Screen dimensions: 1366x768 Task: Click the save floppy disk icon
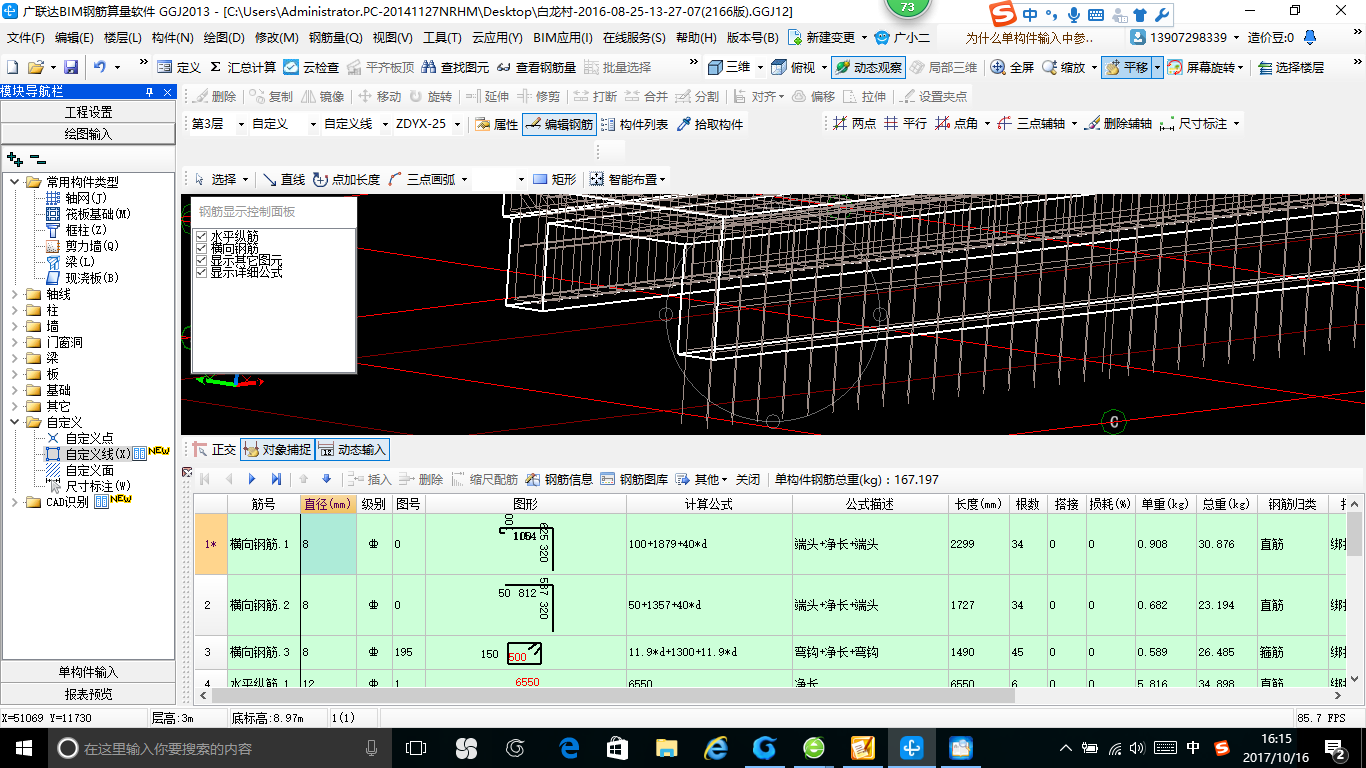(71, 67)
